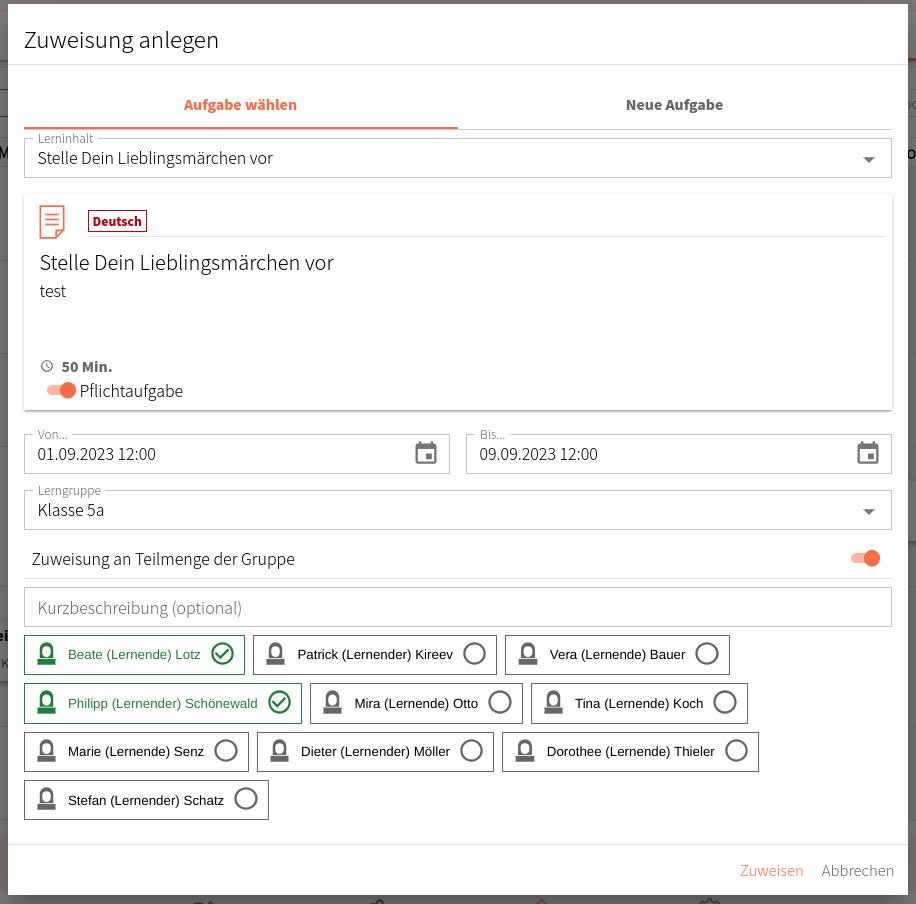The height and width of the screenshot is (904, 916).
Task: Click the Abbrechen button
Action: click(x=857, y=871)
